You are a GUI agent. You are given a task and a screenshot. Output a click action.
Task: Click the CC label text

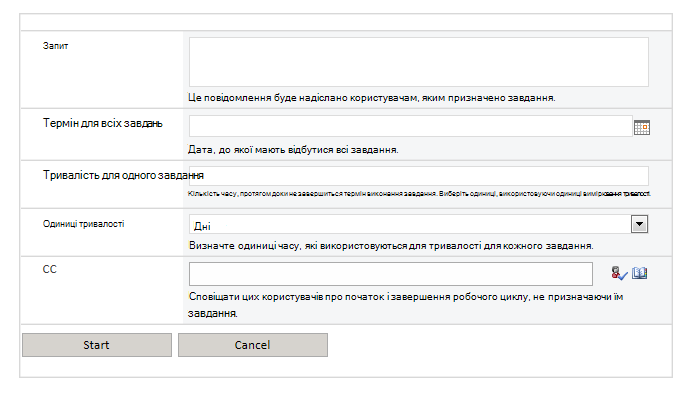pyautogui.click(x=50, y=269)
